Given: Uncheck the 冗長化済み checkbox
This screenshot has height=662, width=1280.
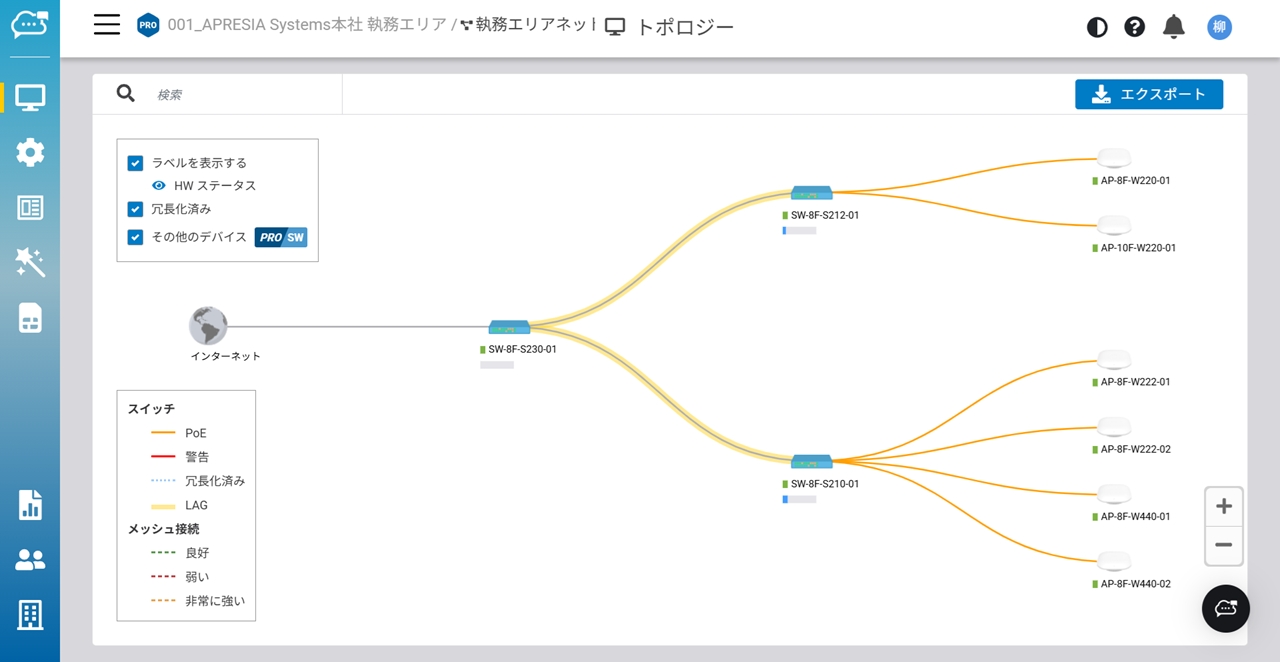Looking at the screenshot, I should coord(136,209).
